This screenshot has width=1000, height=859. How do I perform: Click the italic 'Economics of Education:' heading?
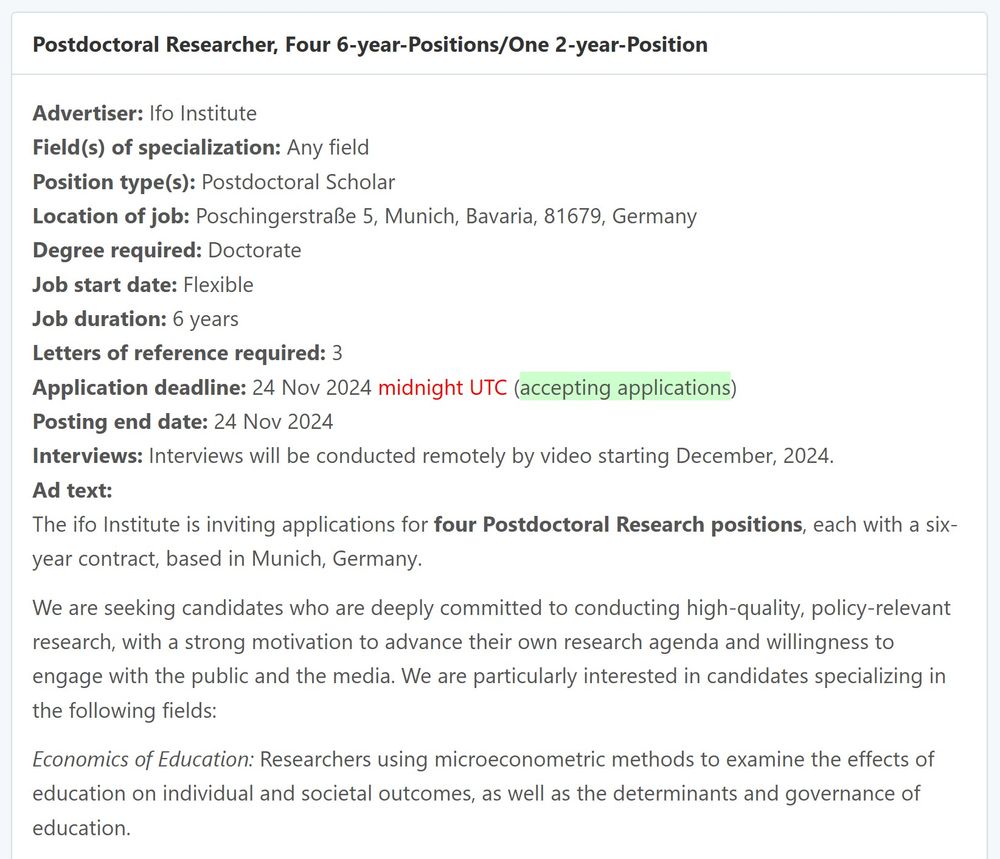tap(143, 760)
